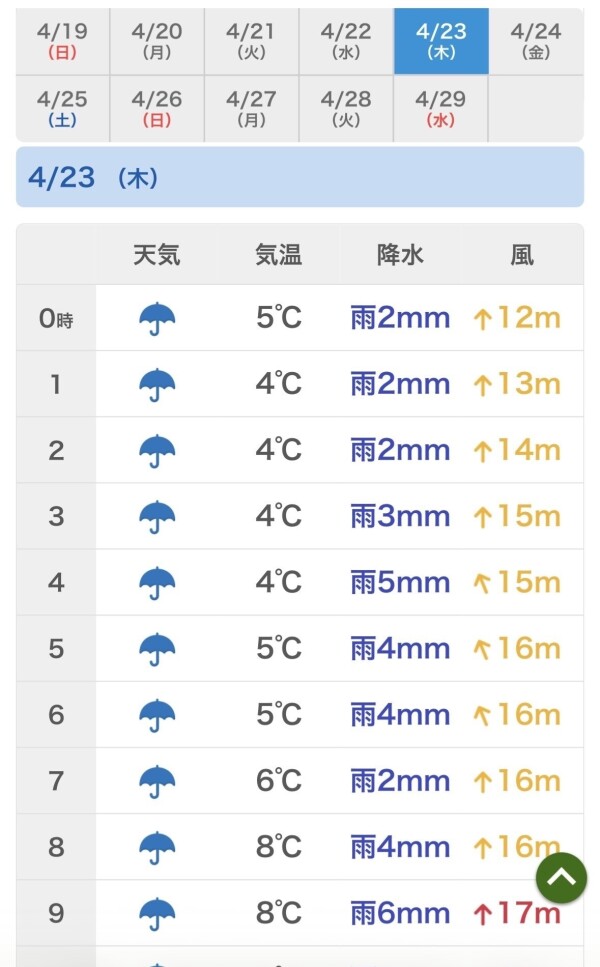600x967 pixels.
Task: Click the wind arrow icon next to 14m
Action: (483, 452)
